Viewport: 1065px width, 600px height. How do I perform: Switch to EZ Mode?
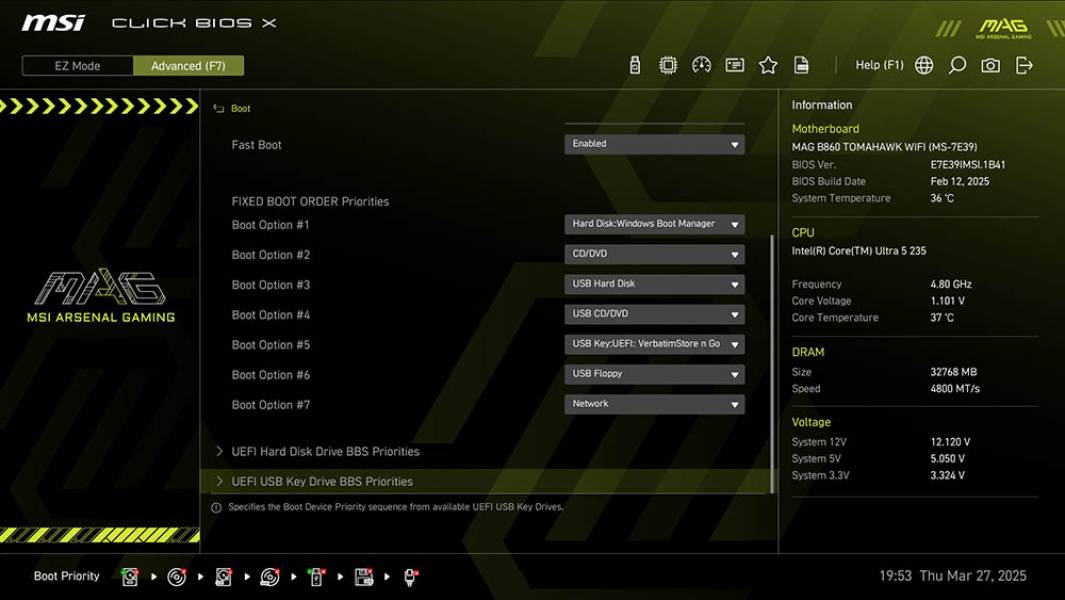[x=77, y=66]
